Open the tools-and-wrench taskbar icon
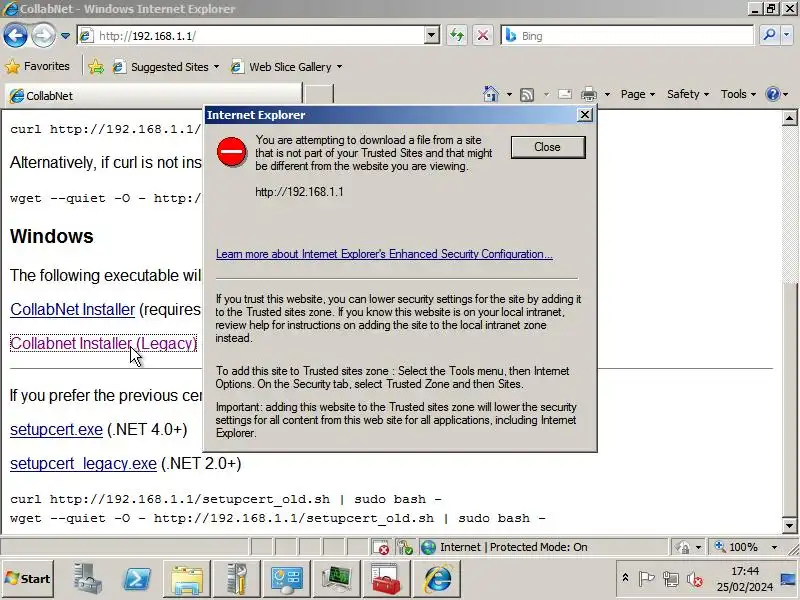Viewport: 800px width, 600px height. point(237,579)
